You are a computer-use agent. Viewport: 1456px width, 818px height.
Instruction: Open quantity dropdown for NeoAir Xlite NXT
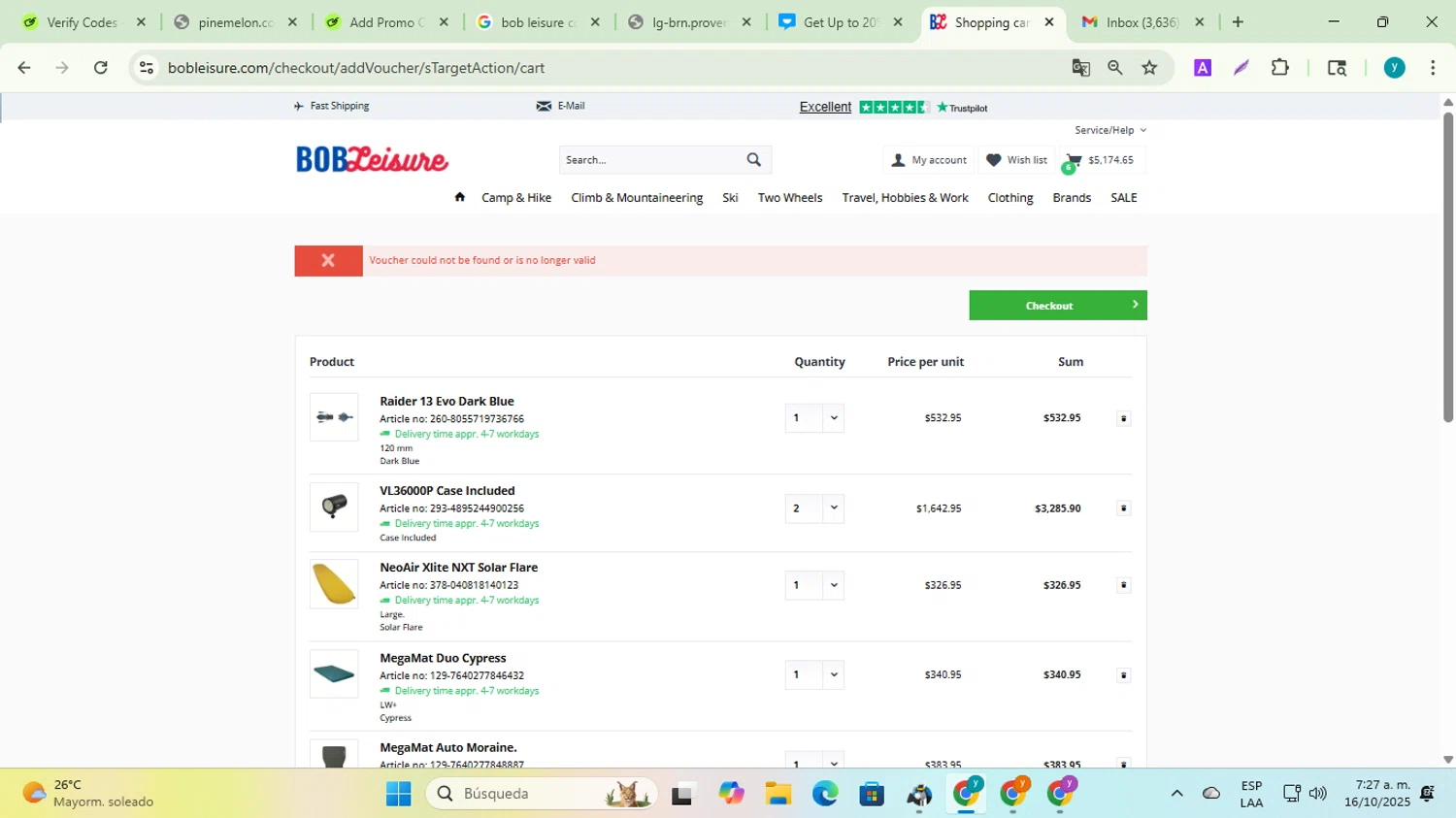point(814,585)
